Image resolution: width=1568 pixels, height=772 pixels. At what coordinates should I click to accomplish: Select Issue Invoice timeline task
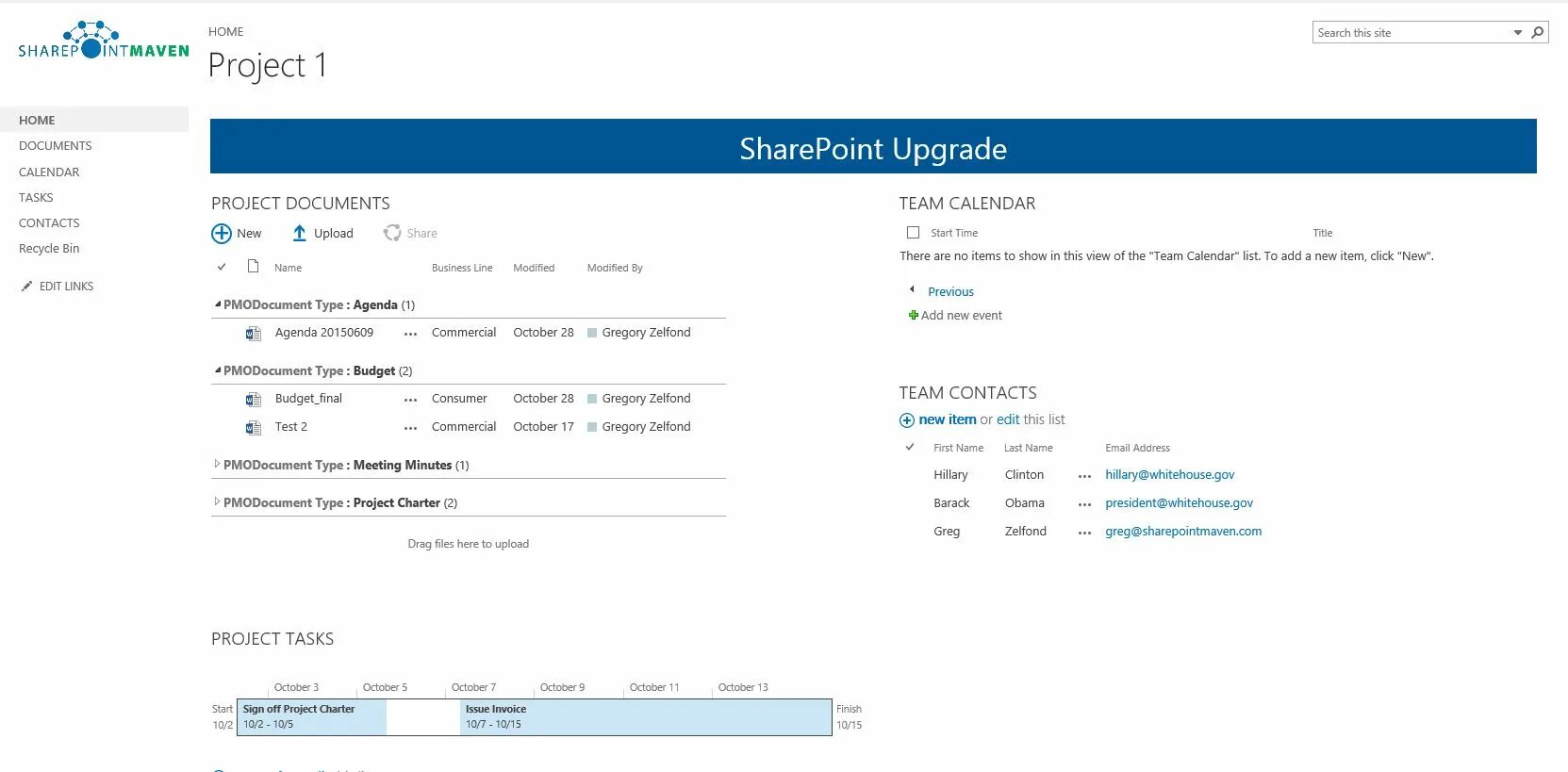(646, 716)
